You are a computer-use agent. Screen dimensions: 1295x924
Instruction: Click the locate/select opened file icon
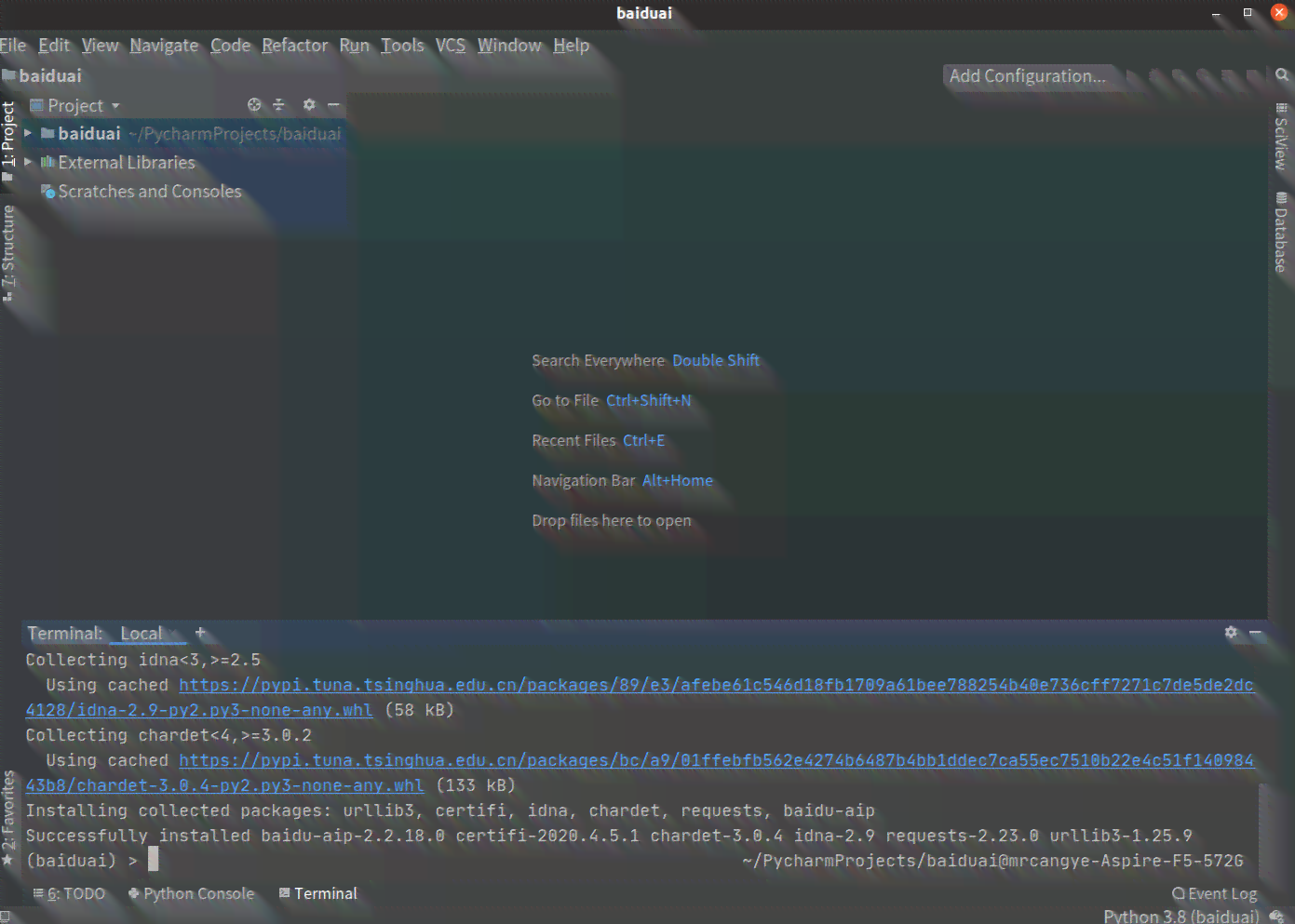(x=254, y=105)
